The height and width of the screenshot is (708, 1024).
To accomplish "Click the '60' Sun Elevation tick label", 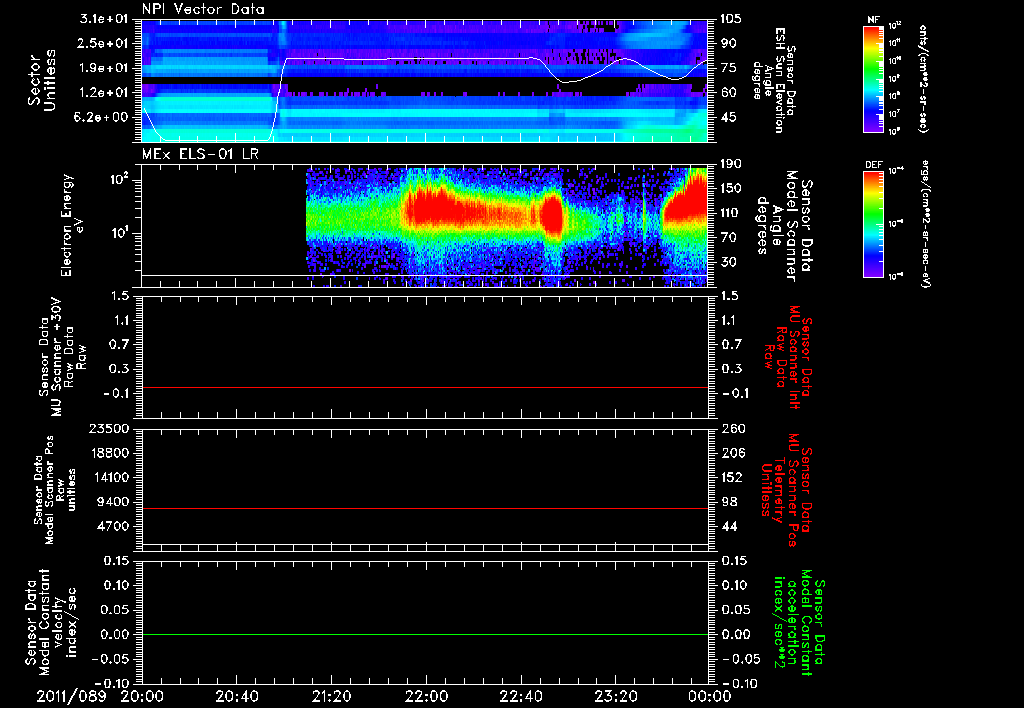I will 728,93.
